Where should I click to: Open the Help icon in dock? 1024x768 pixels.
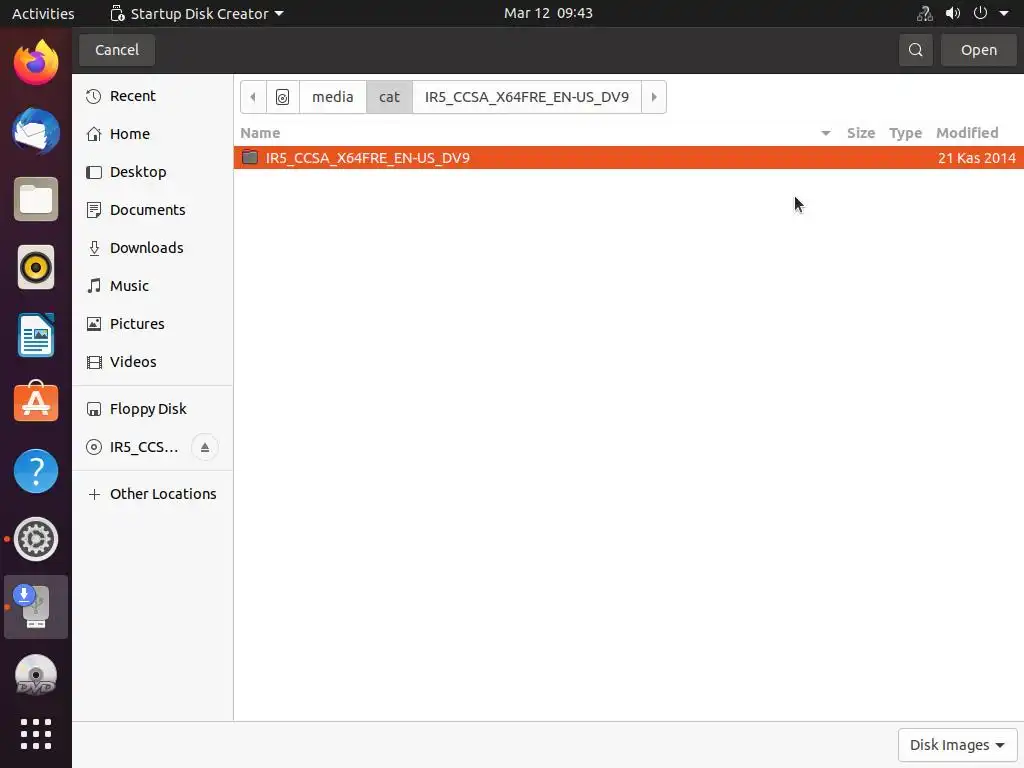pyautogui.click(x=36, y=471)
